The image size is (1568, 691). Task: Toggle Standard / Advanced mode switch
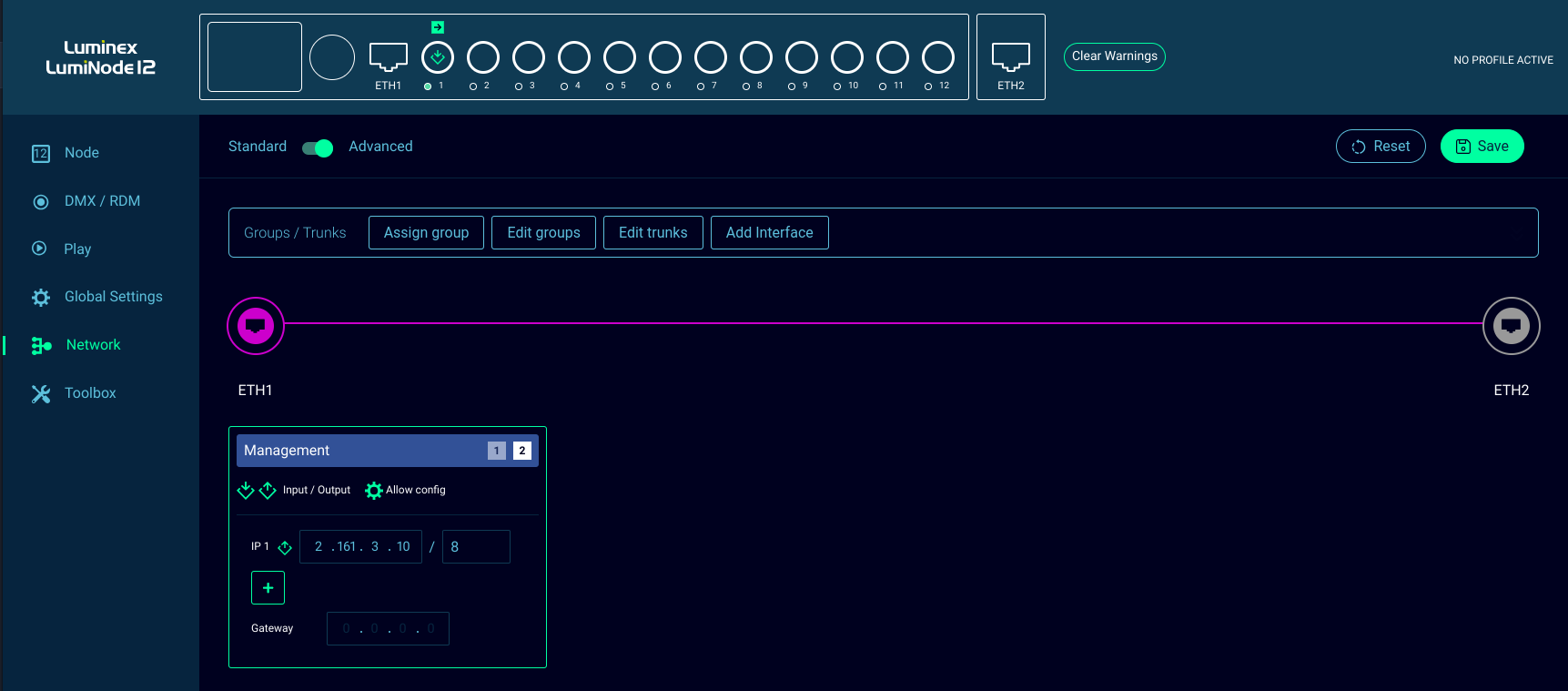318,147
